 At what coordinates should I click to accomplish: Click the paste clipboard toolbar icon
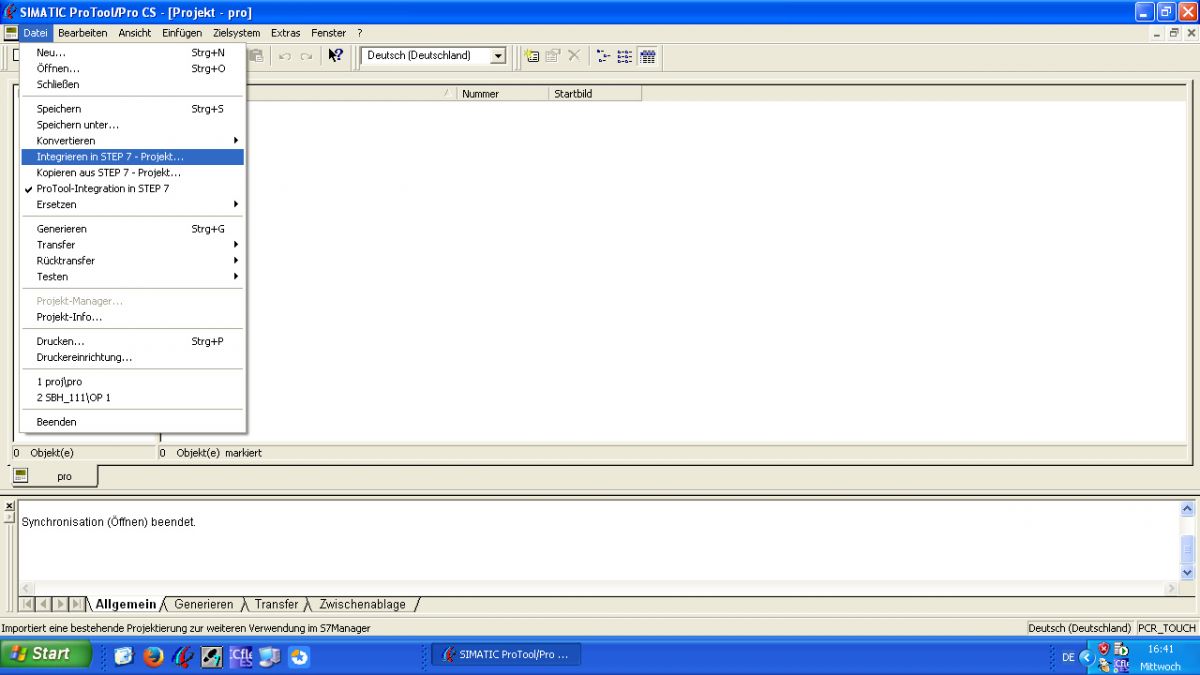coord(256,56)
